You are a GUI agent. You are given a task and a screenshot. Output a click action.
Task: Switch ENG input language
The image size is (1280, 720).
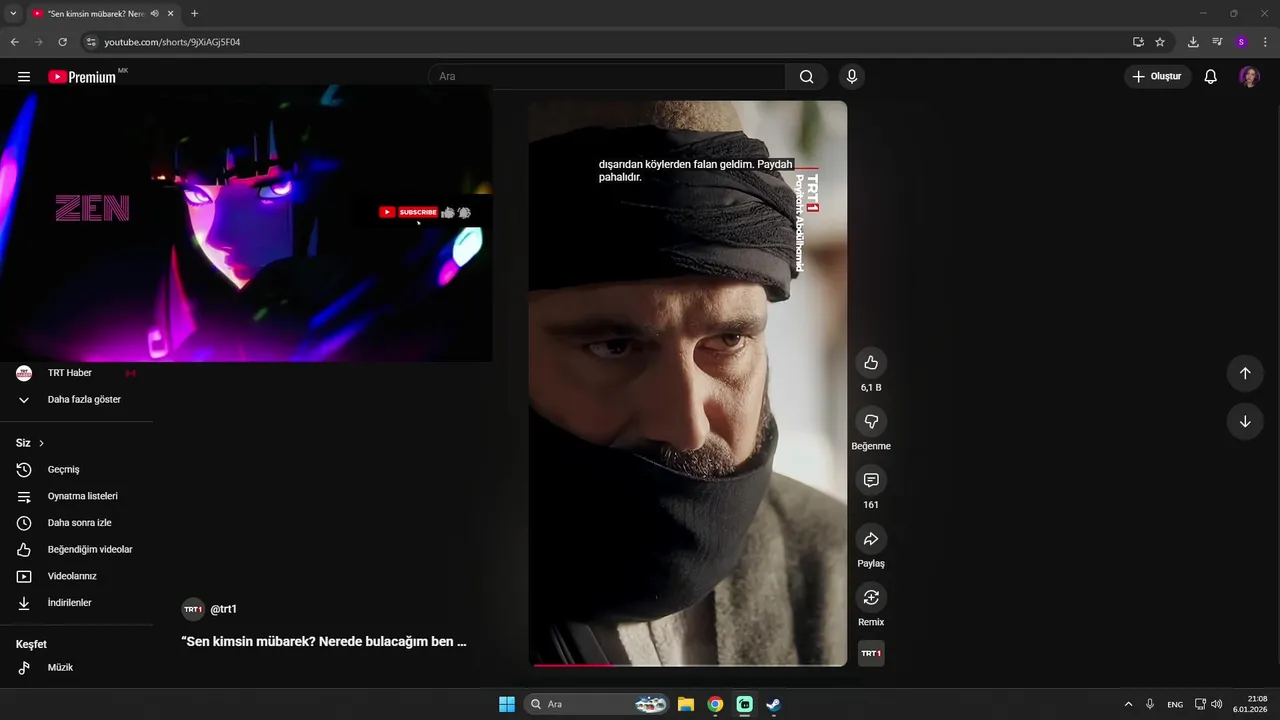click(x=1175, y=704)
